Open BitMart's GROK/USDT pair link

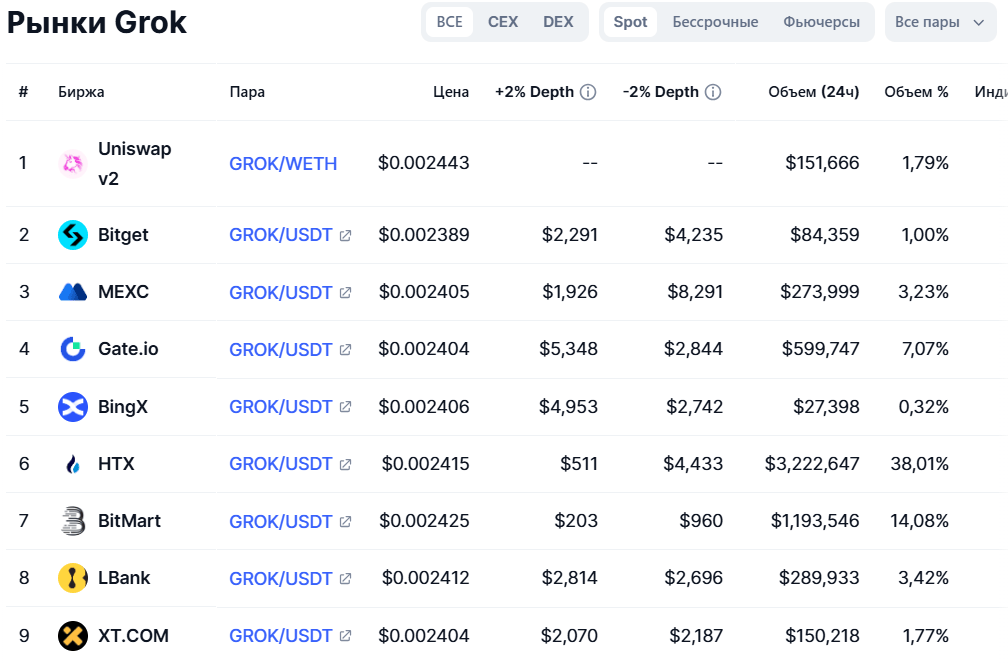pyautogui.click(x=281, y=521)
